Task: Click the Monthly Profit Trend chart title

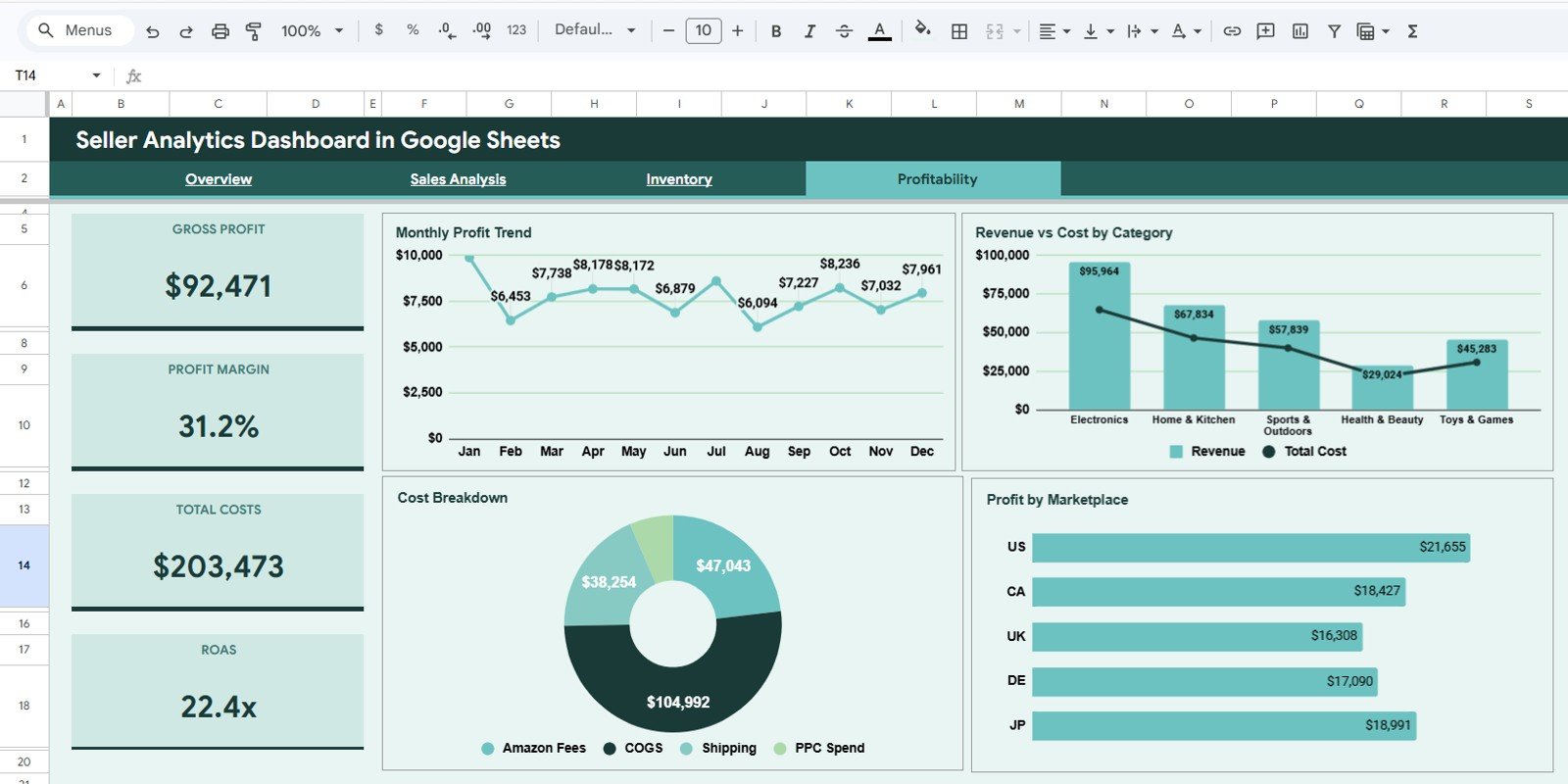Action: pyautogui.click(x=464, y=232)
